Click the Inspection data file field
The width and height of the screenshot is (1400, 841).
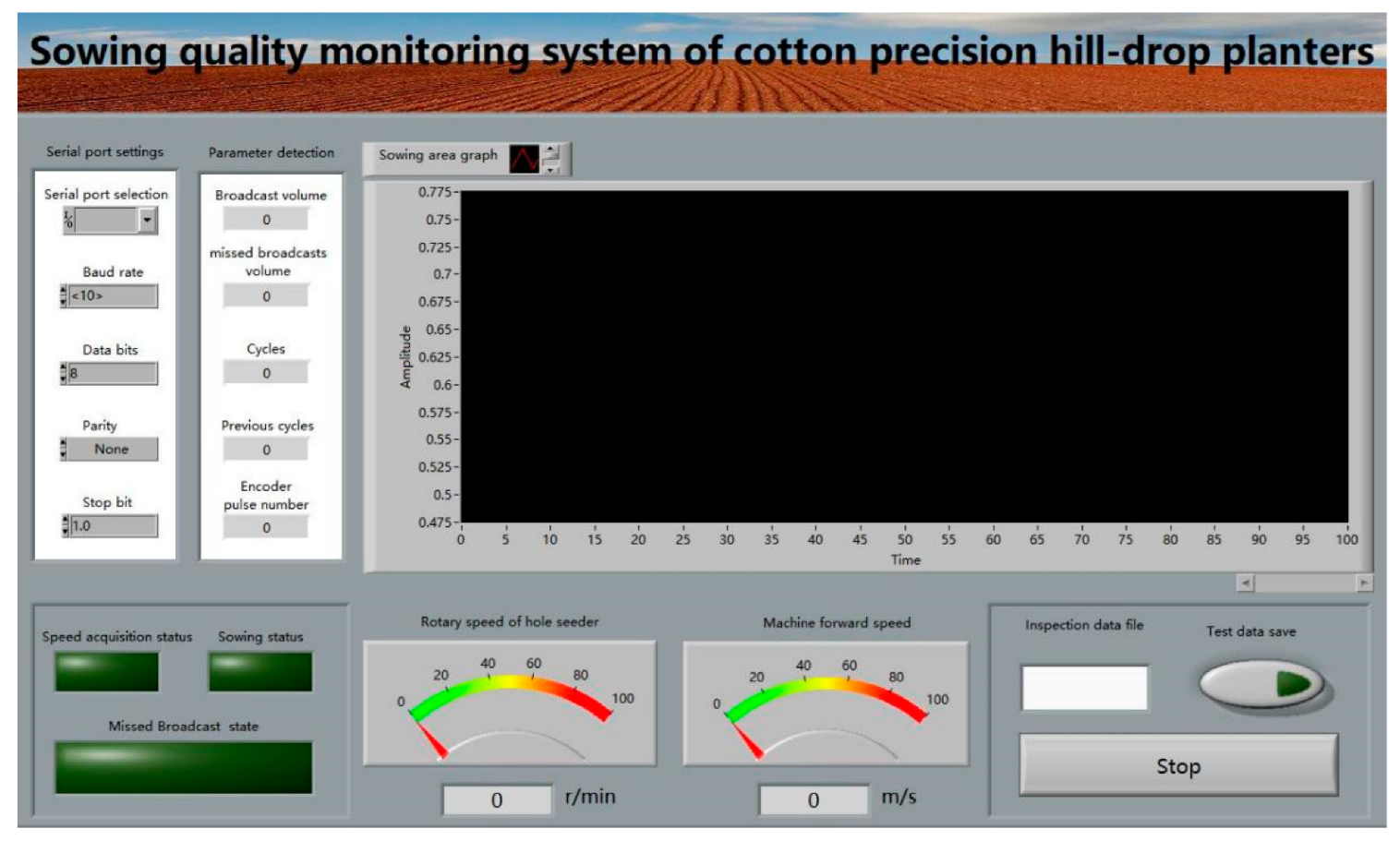point(1084,688)
